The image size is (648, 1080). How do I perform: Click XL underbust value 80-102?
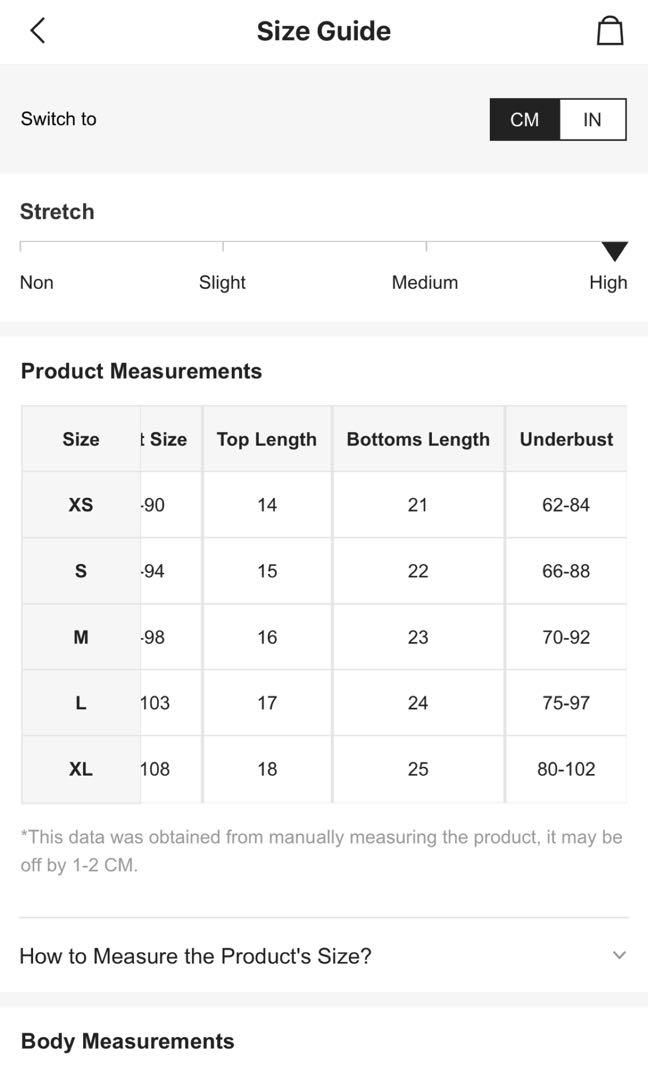pyautogui.click(x=566, y=769)
